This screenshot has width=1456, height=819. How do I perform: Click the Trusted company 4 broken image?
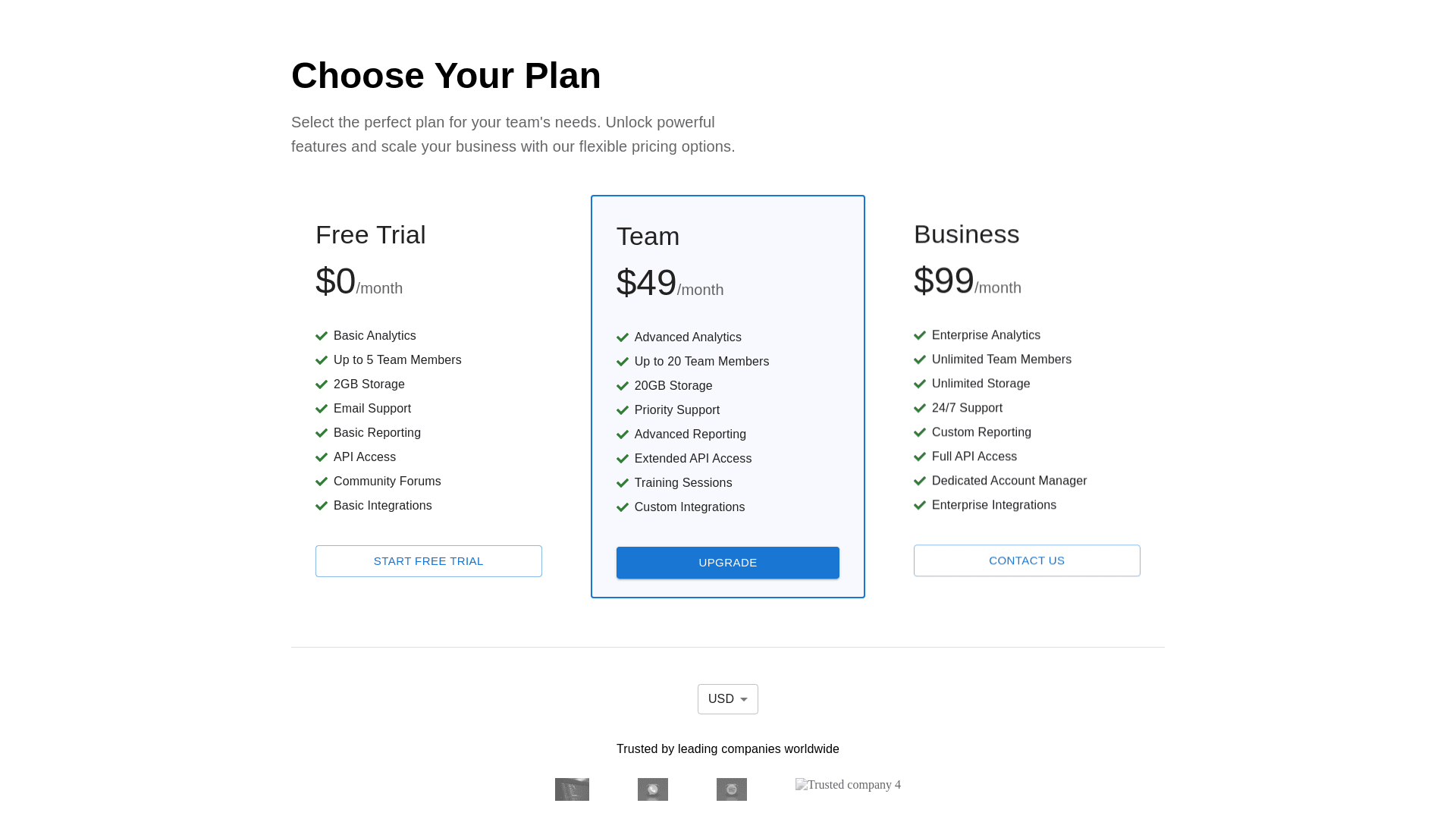tap(848, 785)
